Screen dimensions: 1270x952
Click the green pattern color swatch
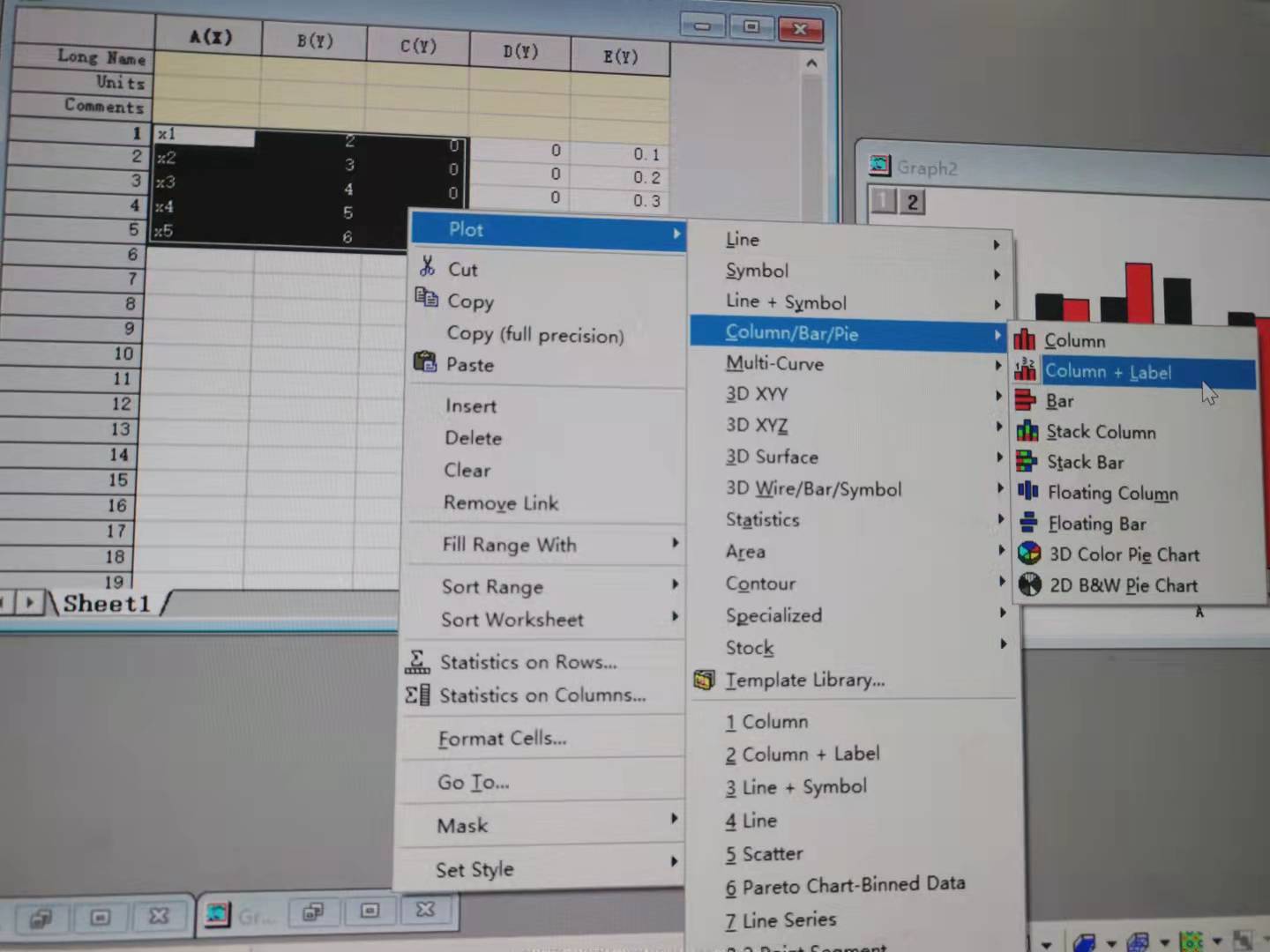(x=1191, y=941)
